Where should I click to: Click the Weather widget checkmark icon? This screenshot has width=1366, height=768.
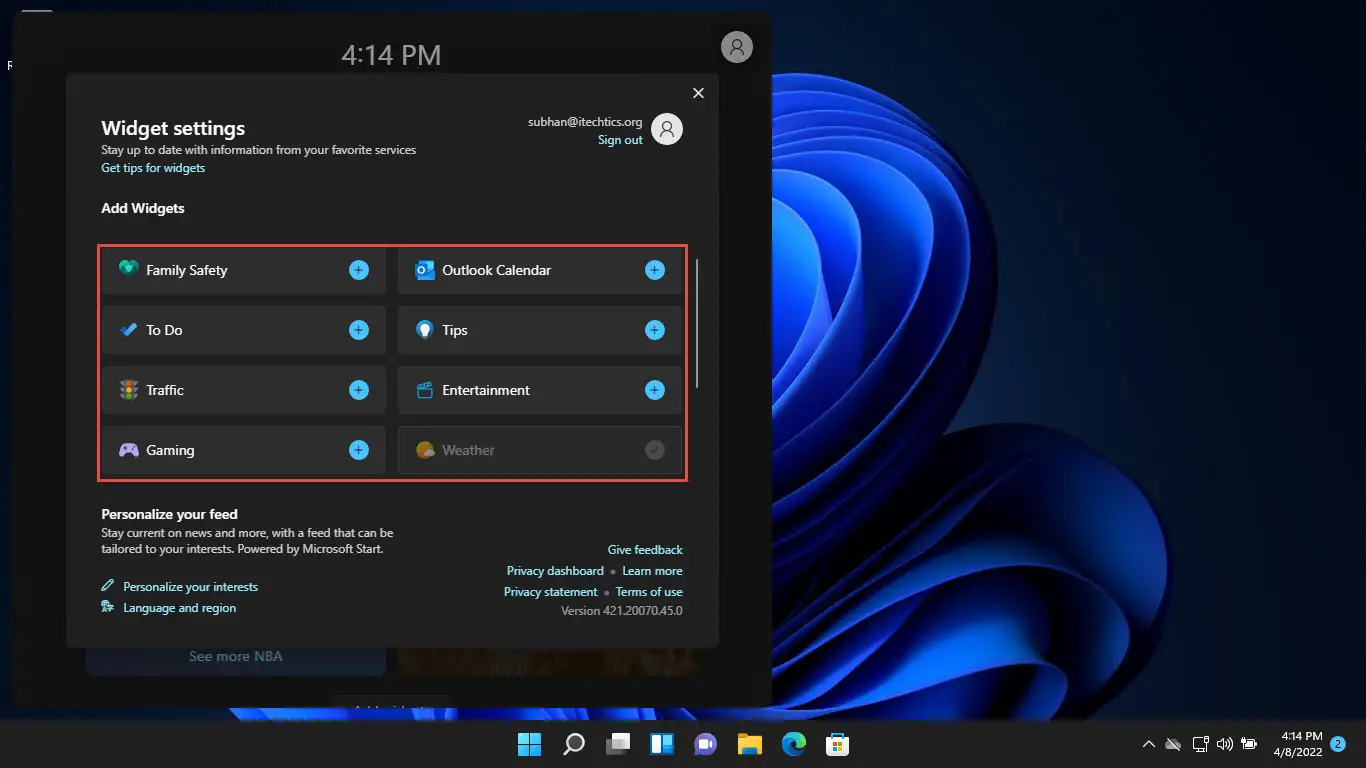tap(655, 450)
